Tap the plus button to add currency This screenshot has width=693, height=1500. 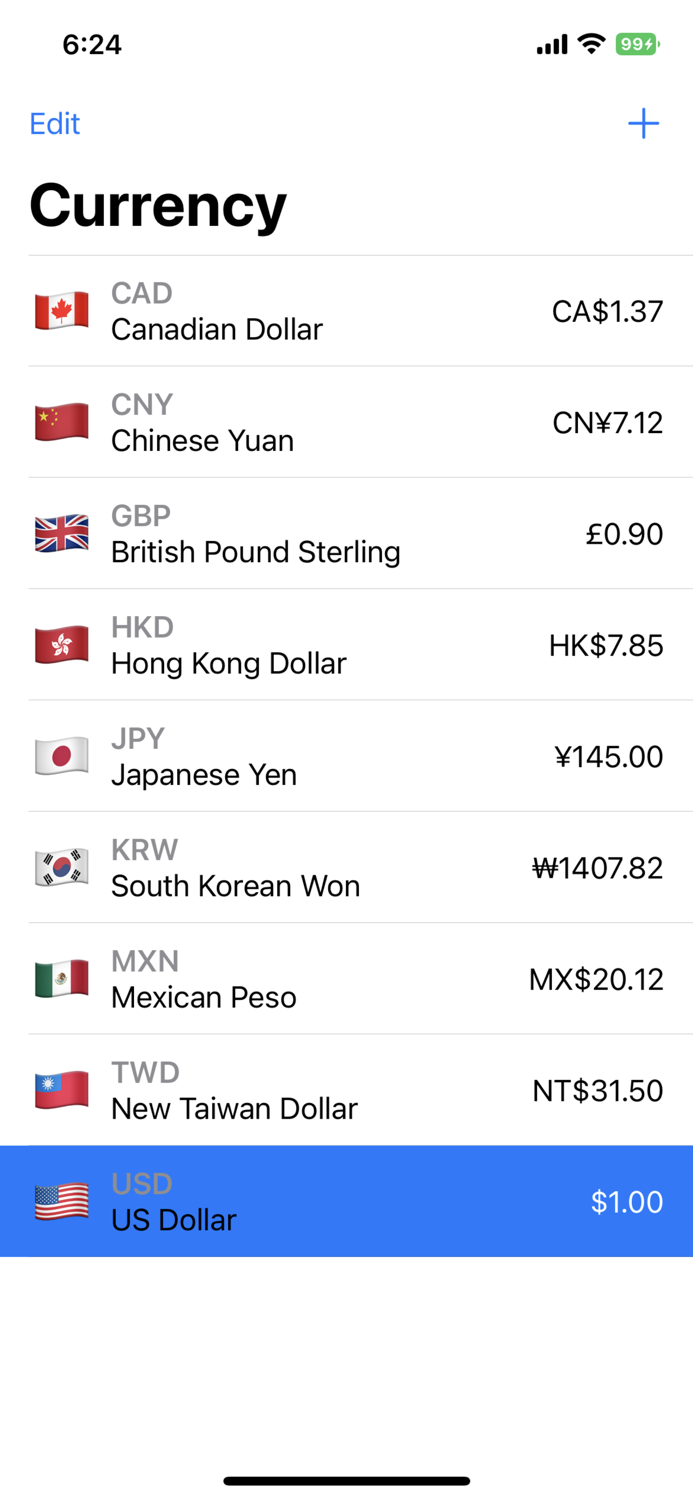coord(644,124)
